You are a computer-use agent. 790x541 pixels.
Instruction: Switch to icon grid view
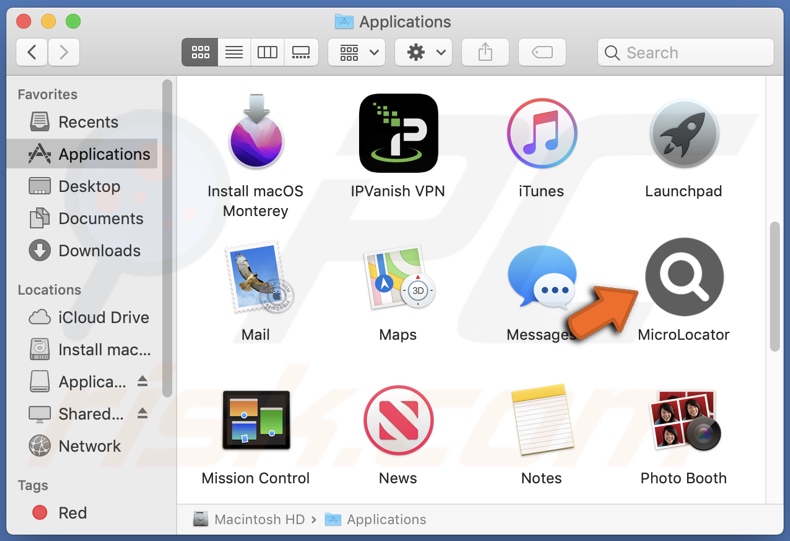click(x=200, y=52)
